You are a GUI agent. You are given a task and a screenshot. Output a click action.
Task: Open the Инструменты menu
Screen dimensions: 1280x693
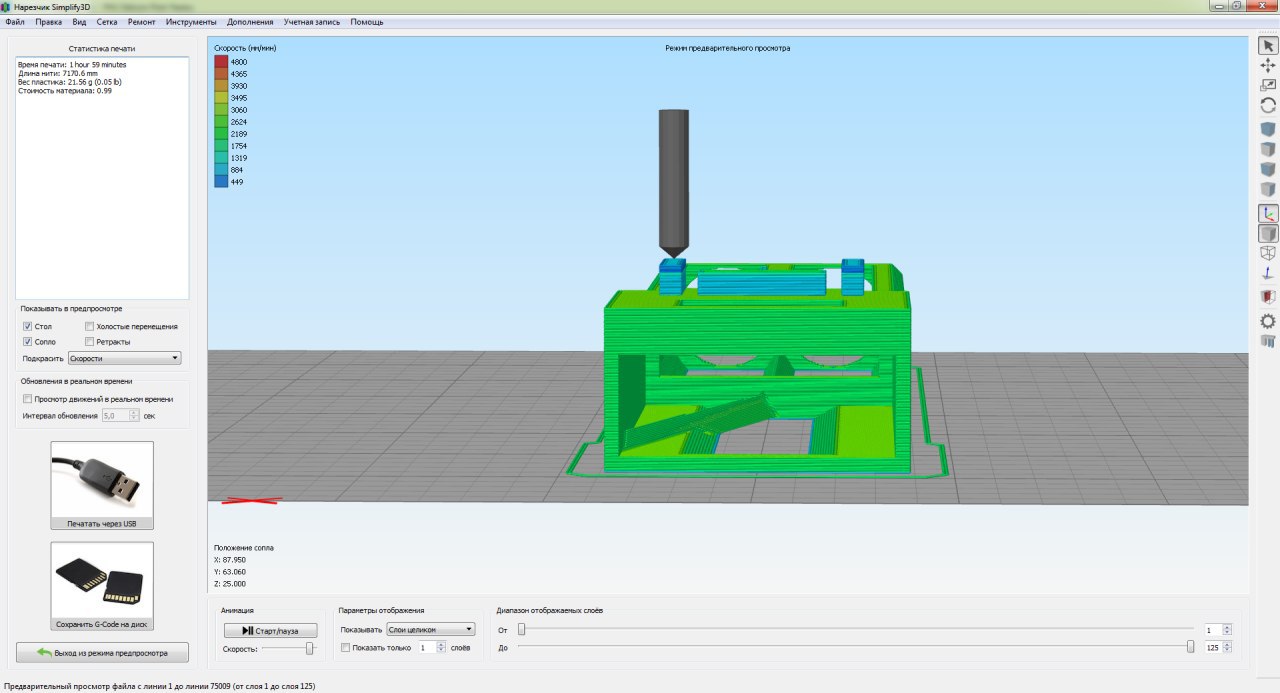(x=191, y=21)
